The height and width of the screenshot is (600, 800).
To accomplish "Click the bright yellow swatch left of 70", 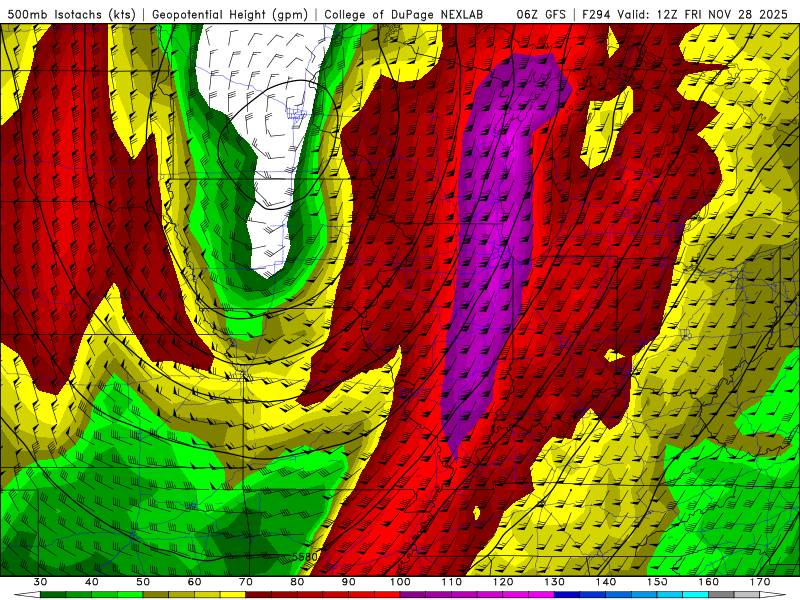I will 233,595.
